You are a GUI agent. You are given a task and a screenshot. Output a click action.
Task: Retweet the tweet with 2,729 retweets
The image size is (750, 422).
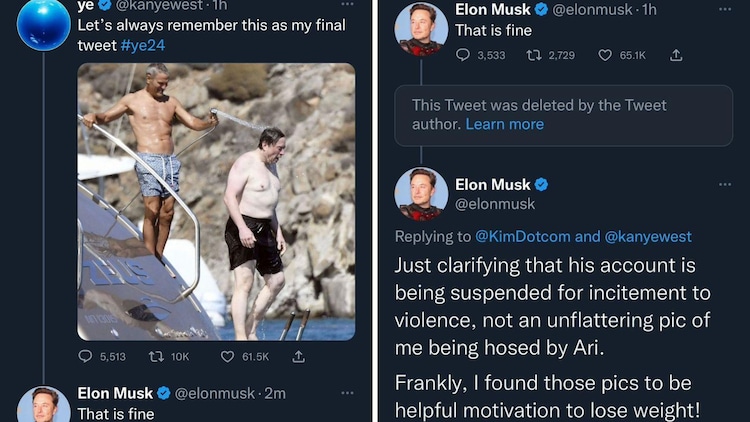[533, 55]
